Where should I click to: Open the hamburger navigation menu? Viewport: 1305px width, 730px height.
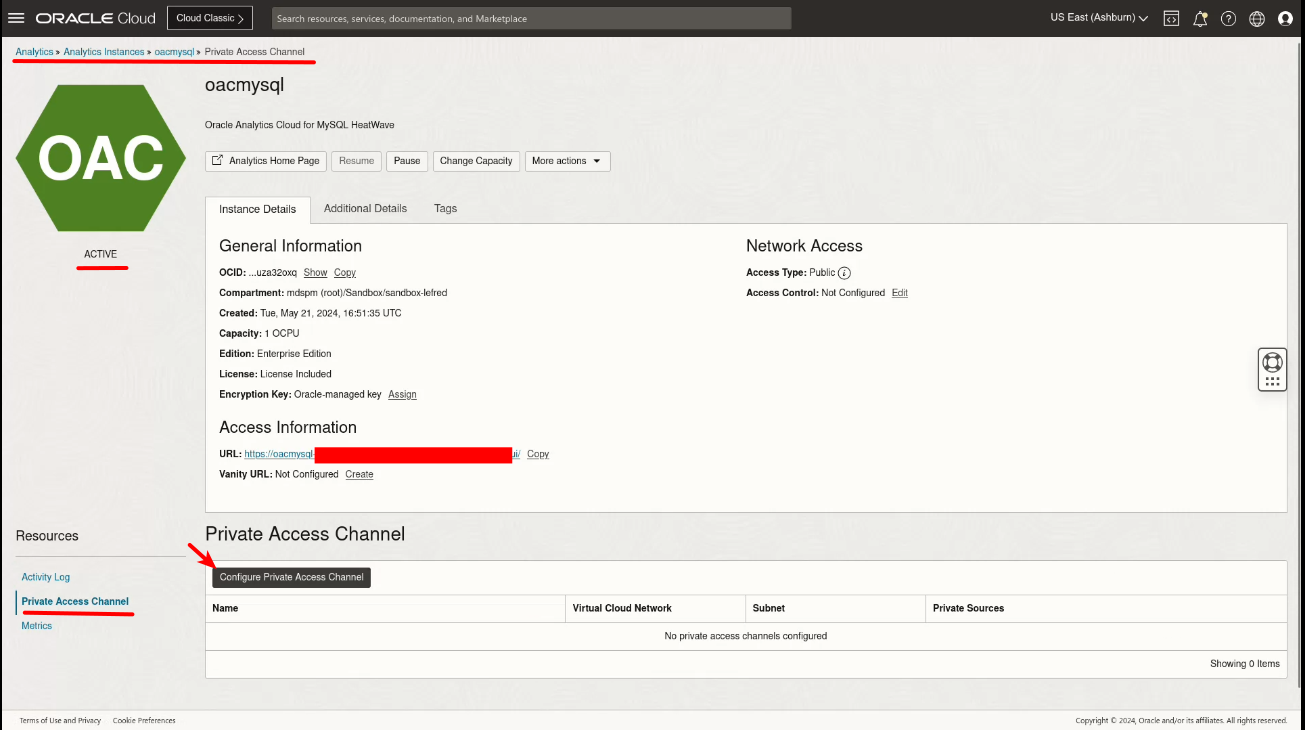[x=16, y=18]
